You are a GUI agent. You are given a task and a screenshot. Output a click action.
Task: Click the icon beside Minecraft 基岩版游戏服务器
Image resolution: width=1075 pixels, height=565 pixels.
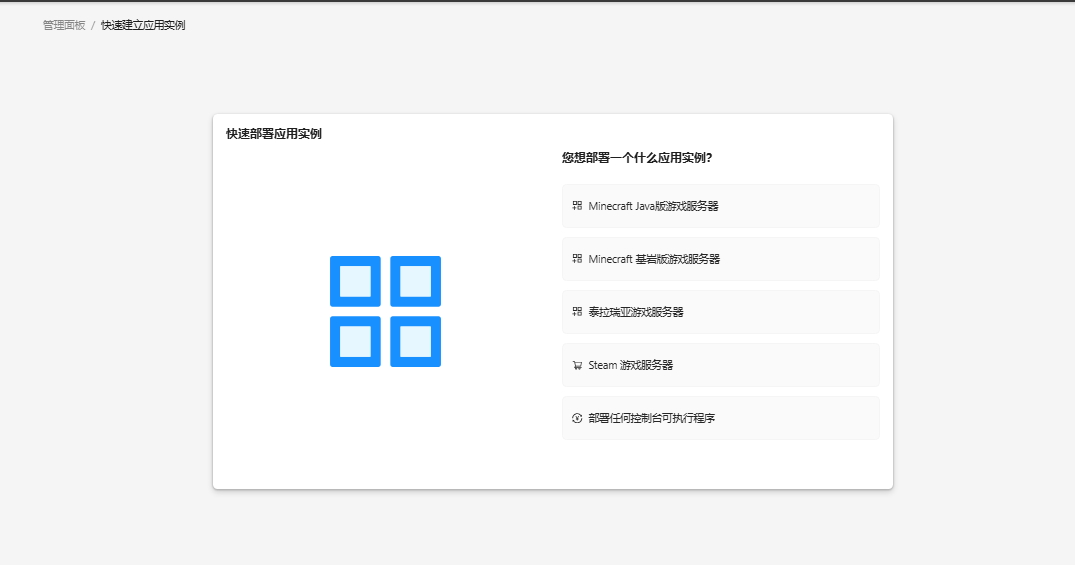click(x=577, y=259)
